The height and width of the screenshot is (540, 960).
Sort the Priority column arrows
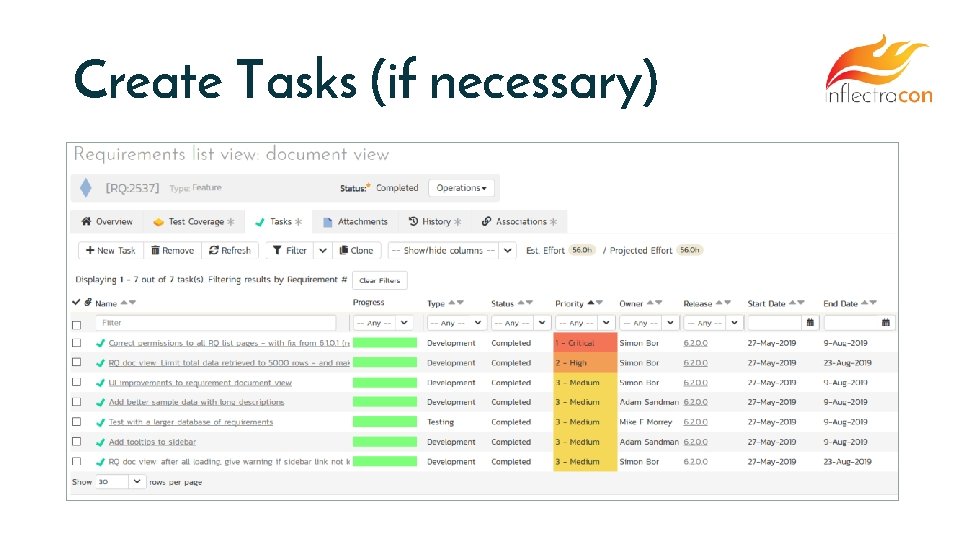595,302
